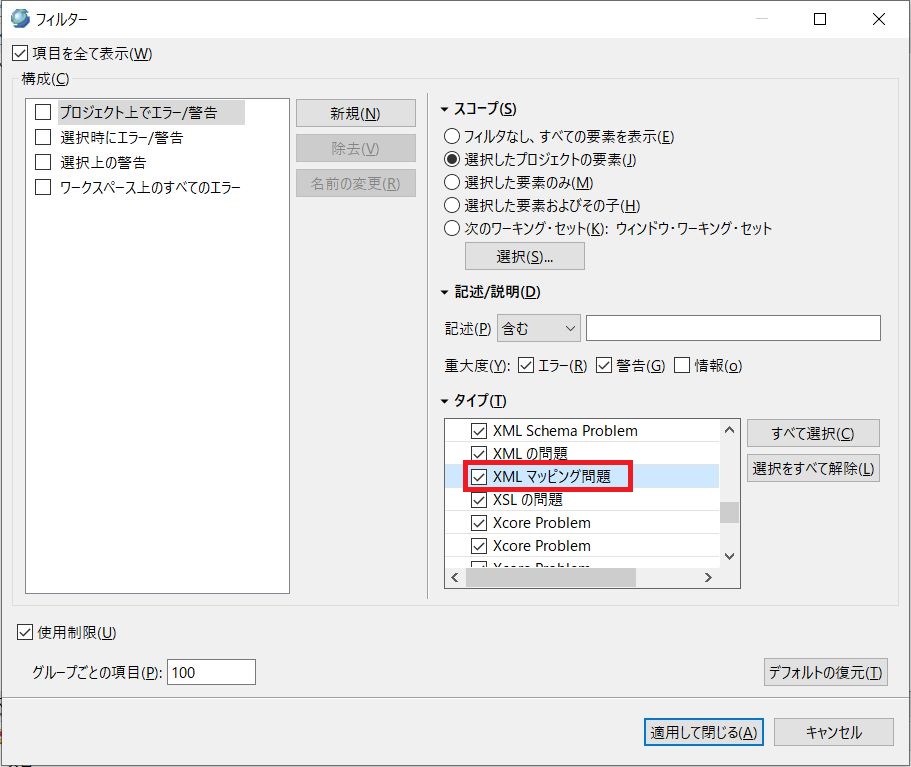The height and width of the screenshot is (767, 911).
Task: Uncheck XML マッピング問題 type
Action: [479, 477]
